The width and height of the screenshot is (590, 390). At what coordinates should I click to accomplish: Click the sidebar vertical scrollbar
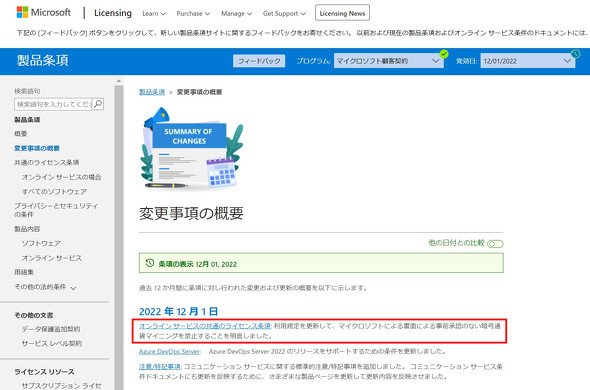pos(119,233)
